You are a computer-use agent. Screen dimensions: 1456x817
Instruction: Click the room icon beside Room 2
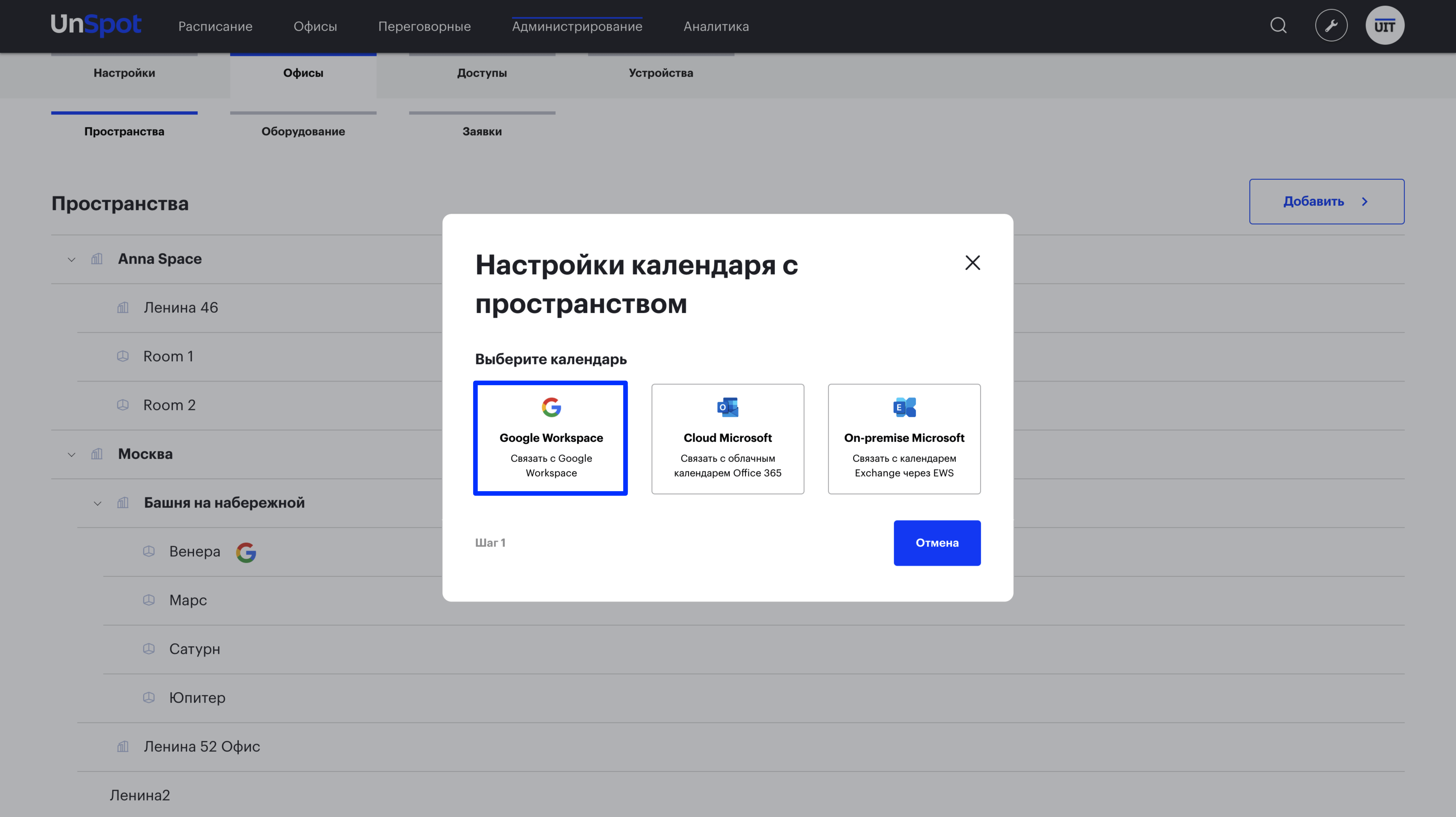123,405
